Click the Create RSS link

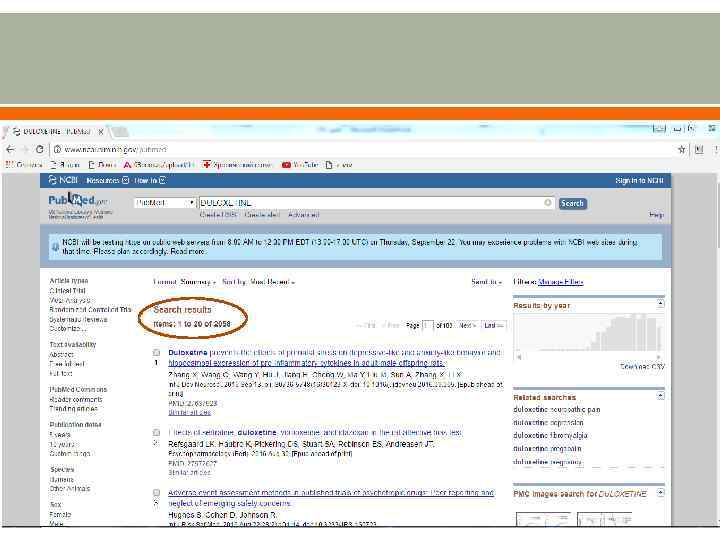pyautogui.click(x=219, y=214)
